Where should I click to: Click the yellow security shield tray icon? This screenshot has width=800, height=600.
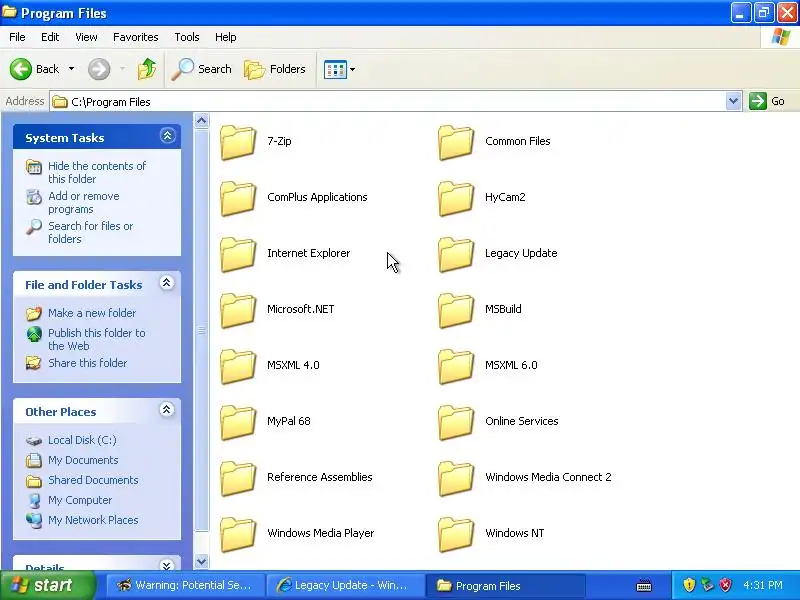click(689, 585)
